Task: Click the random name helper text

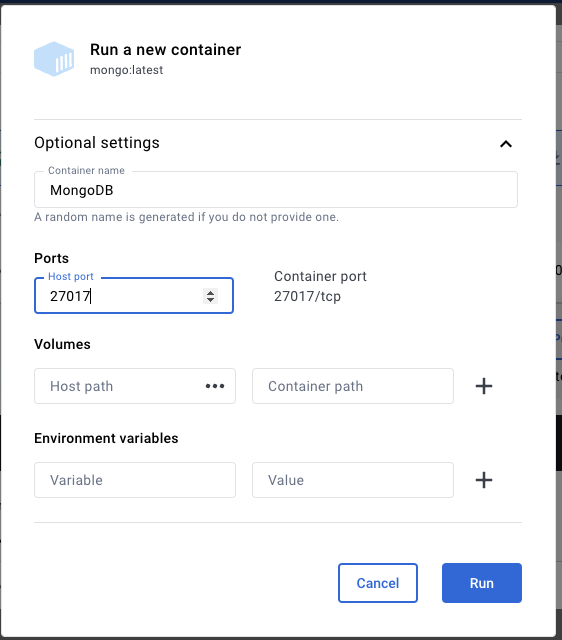Action: coord(187,217)
